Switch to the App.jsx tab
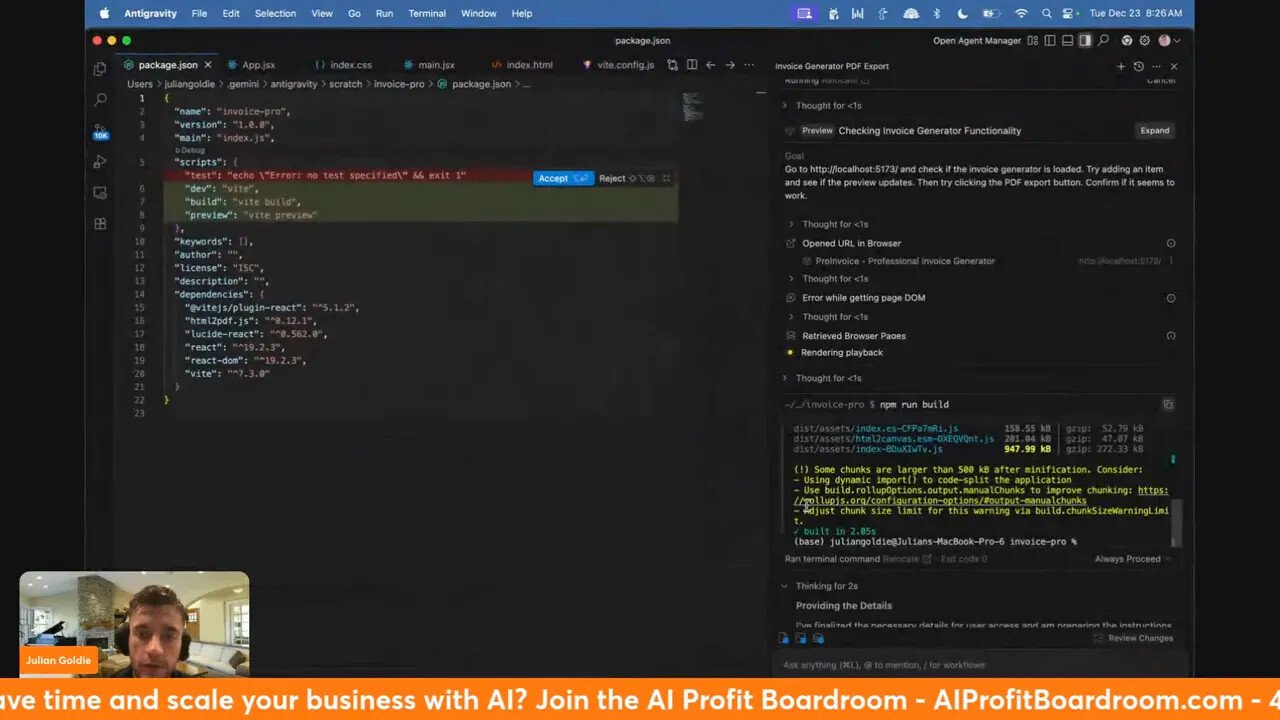Viewport: 1280px width, 720px height. 258,64
